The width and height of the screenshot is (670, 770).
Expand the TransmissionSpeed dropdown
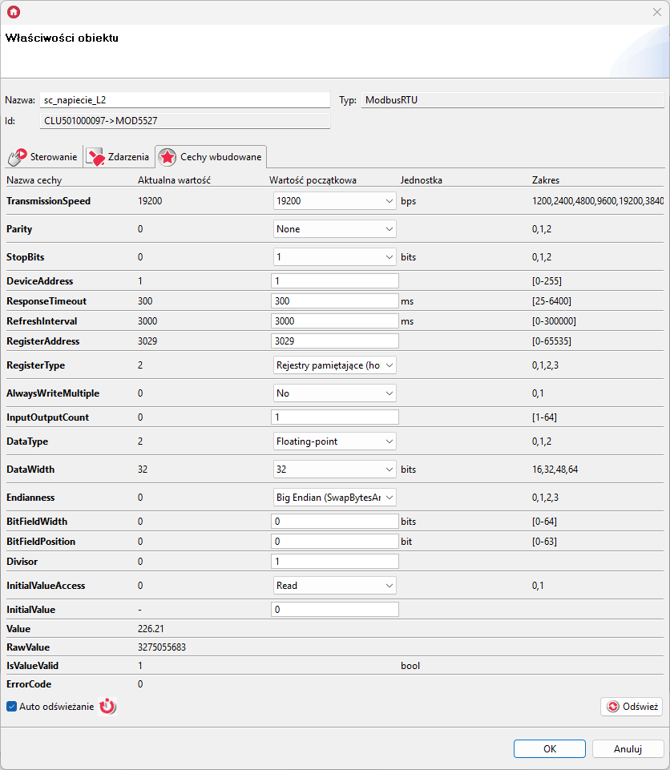(334, 201)
